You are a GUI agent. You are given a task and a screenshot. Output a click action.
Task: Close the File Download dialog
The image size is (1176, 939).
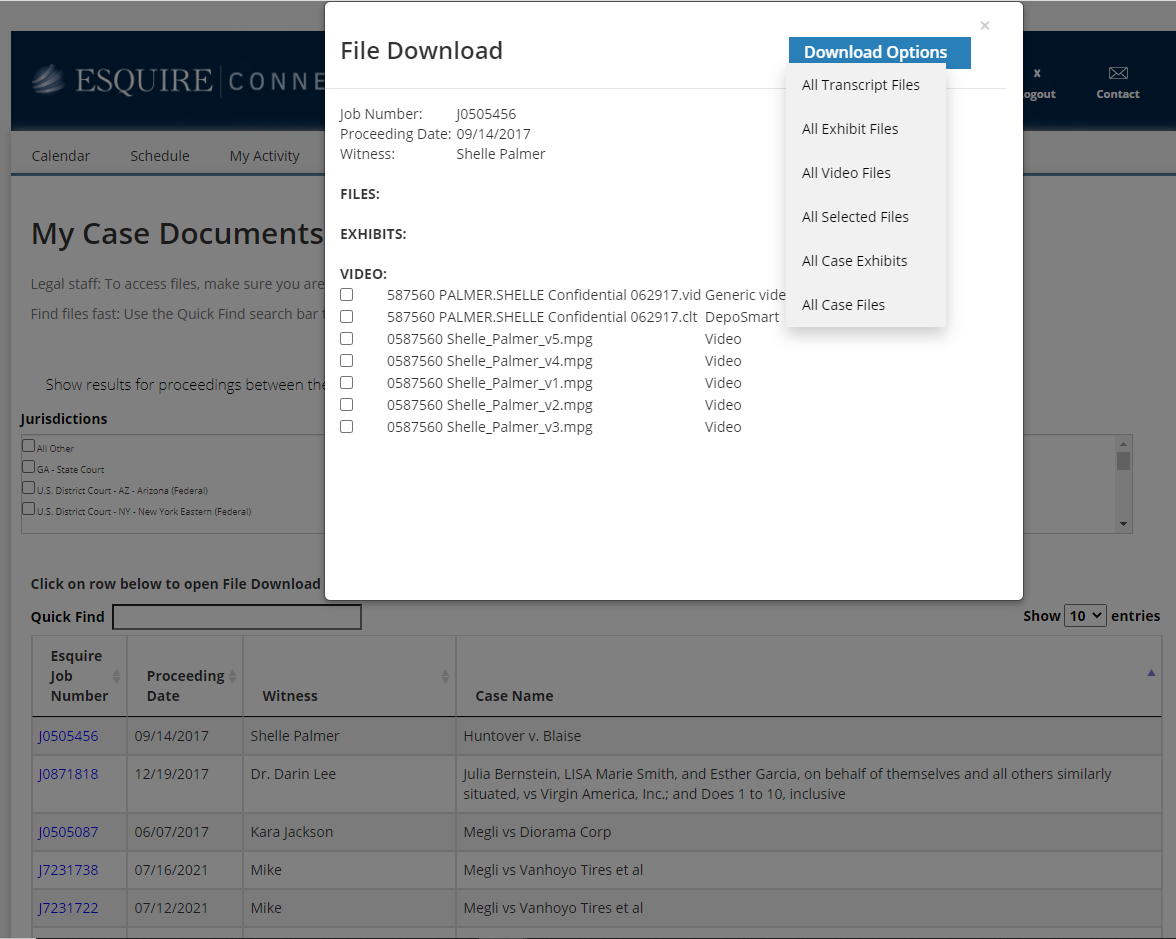point(984,26)
